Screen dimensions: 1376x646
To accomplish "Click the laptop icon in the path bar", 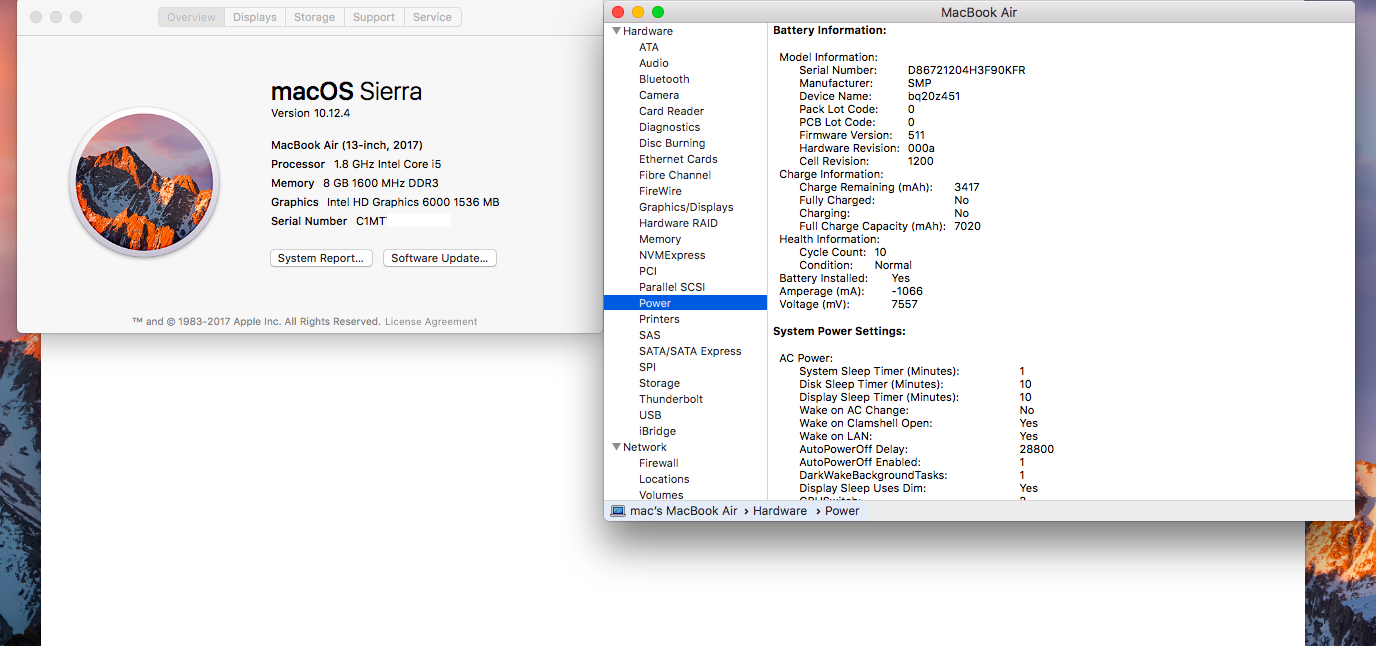I will 618,511.
